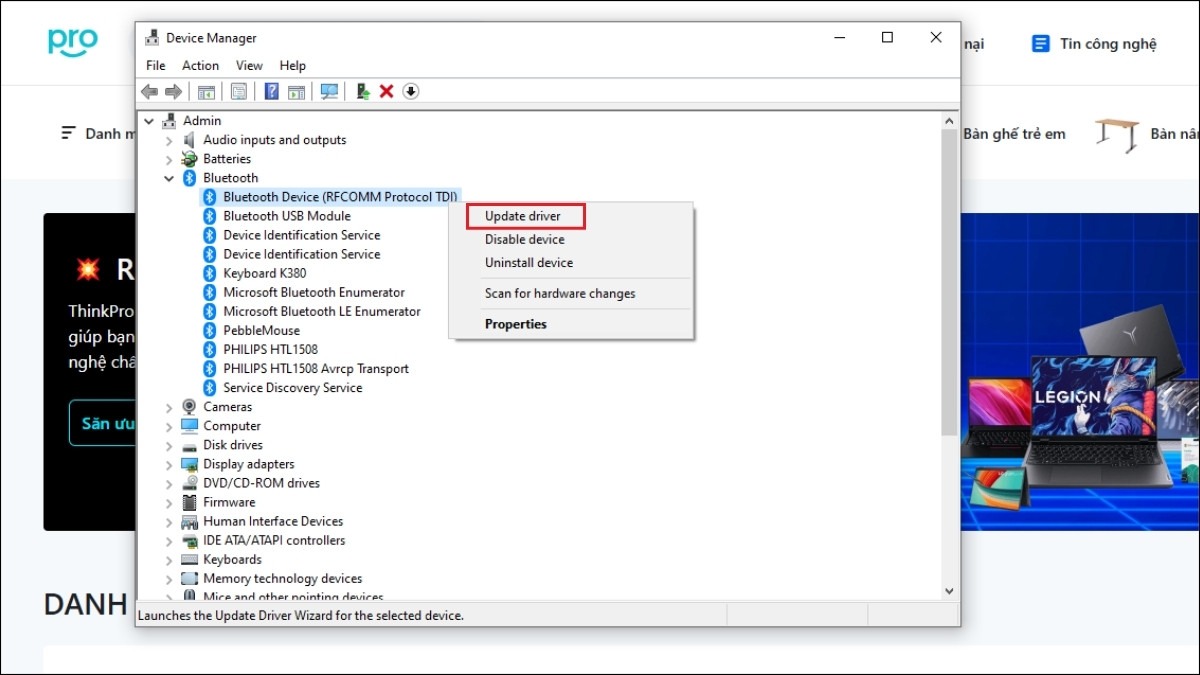Image resolution: width=1200 pixels, height=675 pixels.
Task: Select the PHILIPS HTL1508 device entry
Action: [271, 349]
